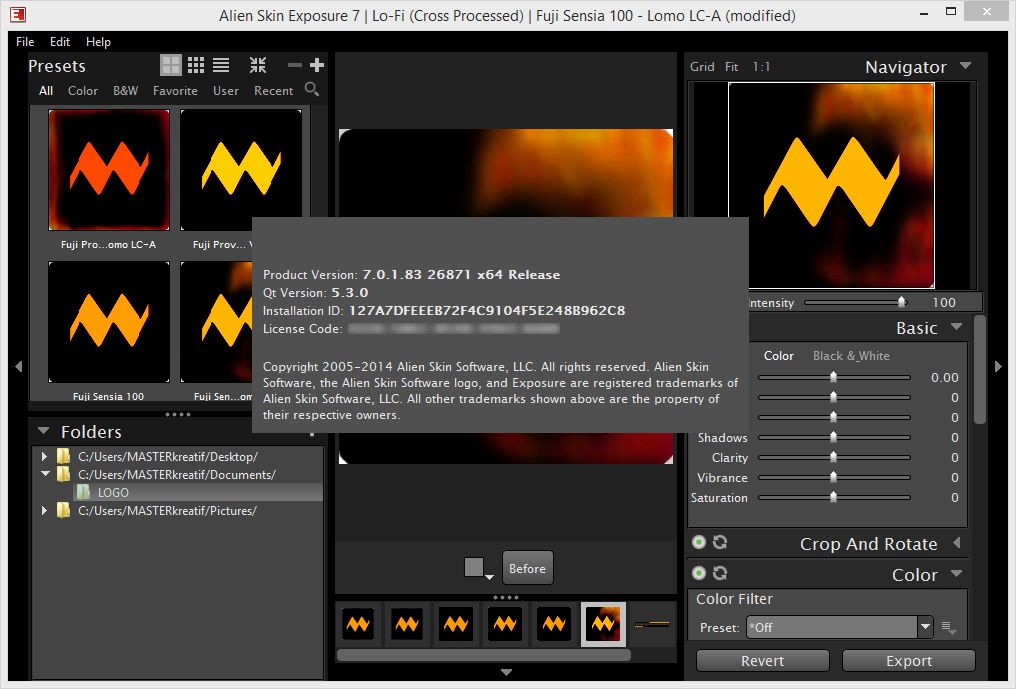Set Navigator zoom to Fit
The image size is (1016, 689).
point(732,67)
